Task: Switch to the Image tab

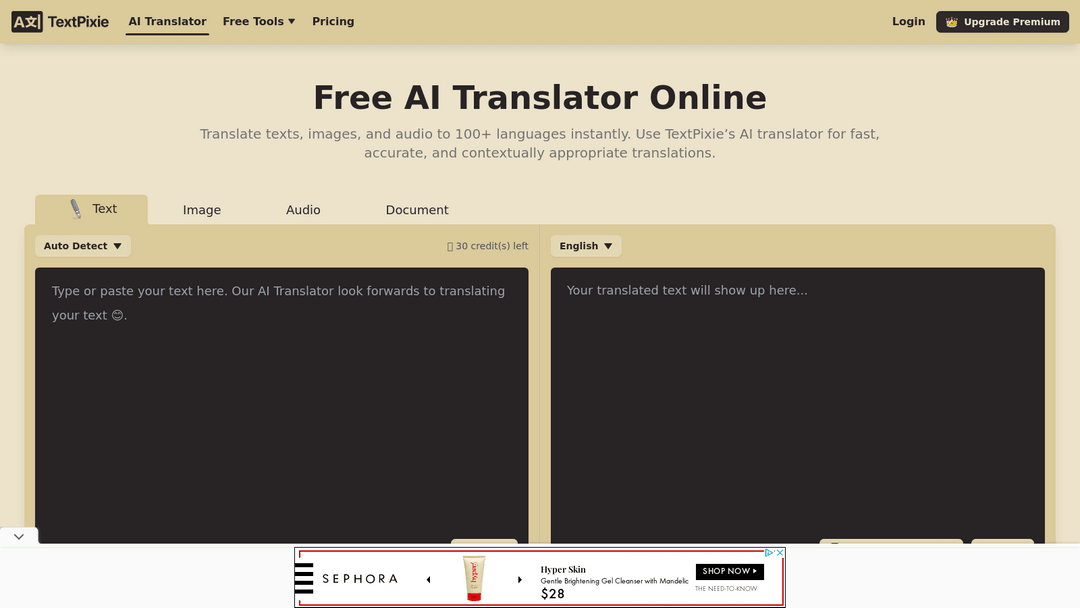Action: pyautogui.click(x=202, y=210)
